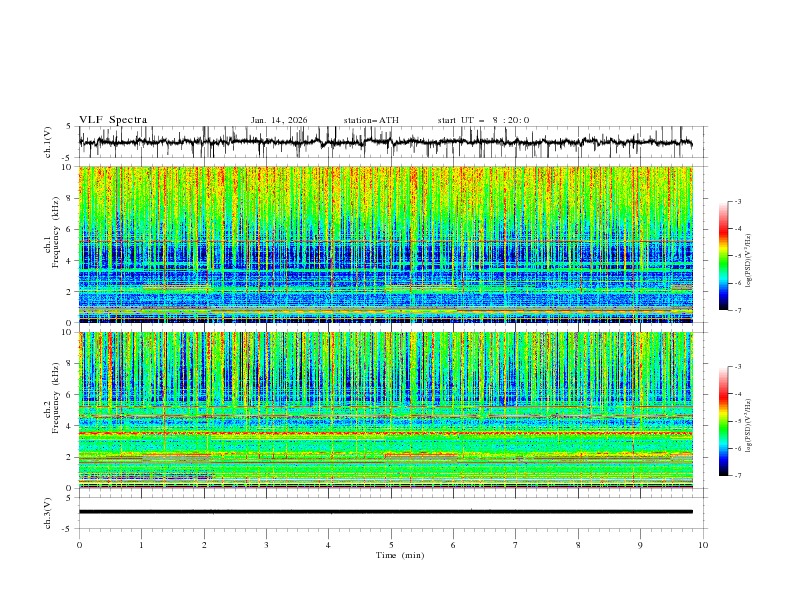The width and height of the screenshot is (792, 612).
Task: Click the "-7" label on ch.1 color bar
Action: point(737,310)
